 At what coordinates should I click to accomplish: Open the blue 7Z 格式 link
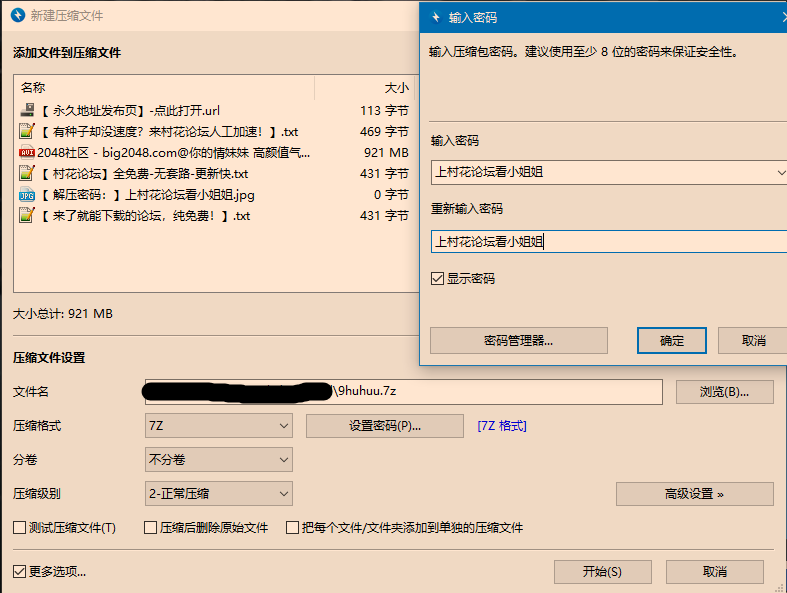tap(502, 426)
